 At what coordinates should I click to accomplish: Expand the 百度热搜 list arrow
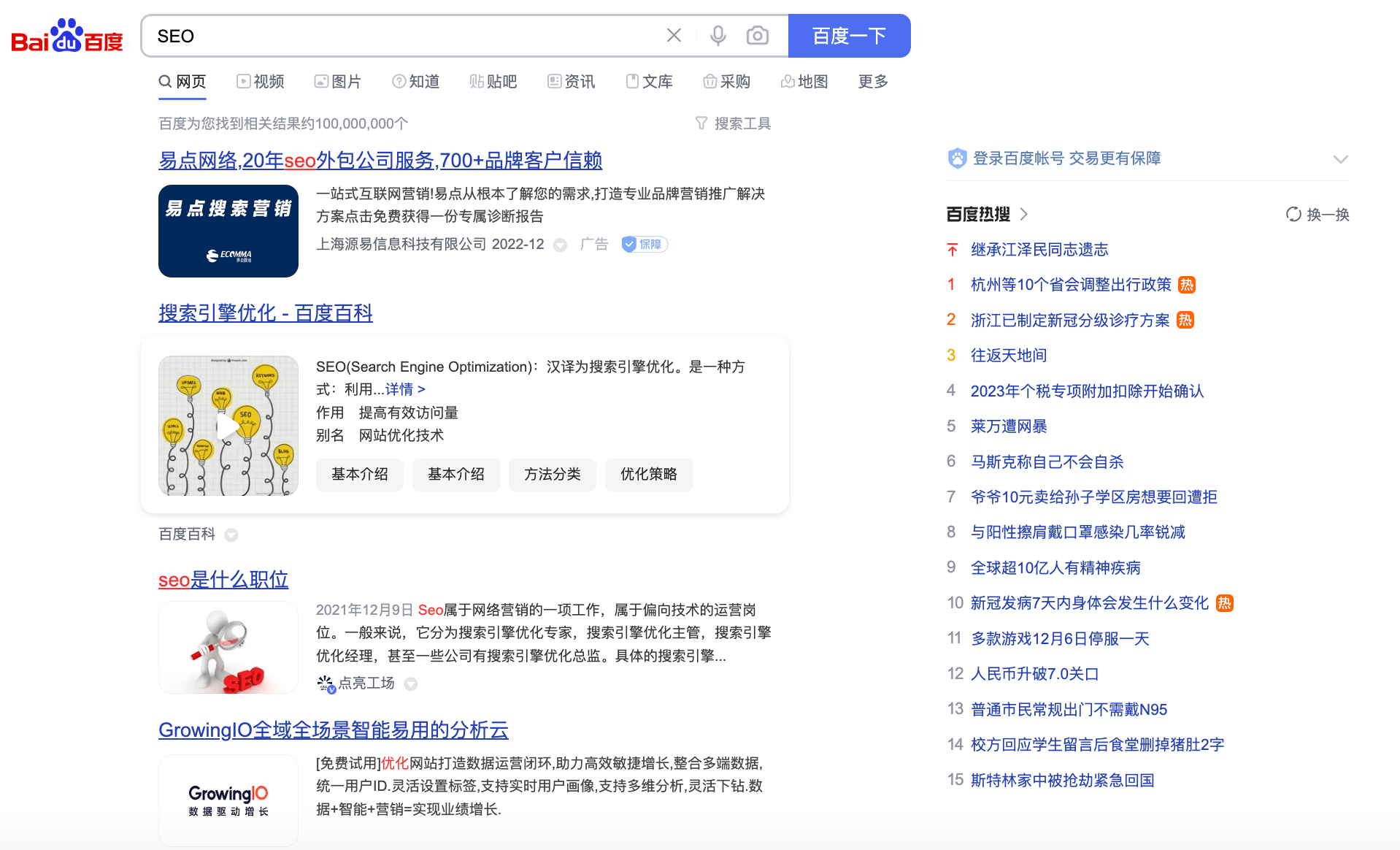tap(1024, 214)
